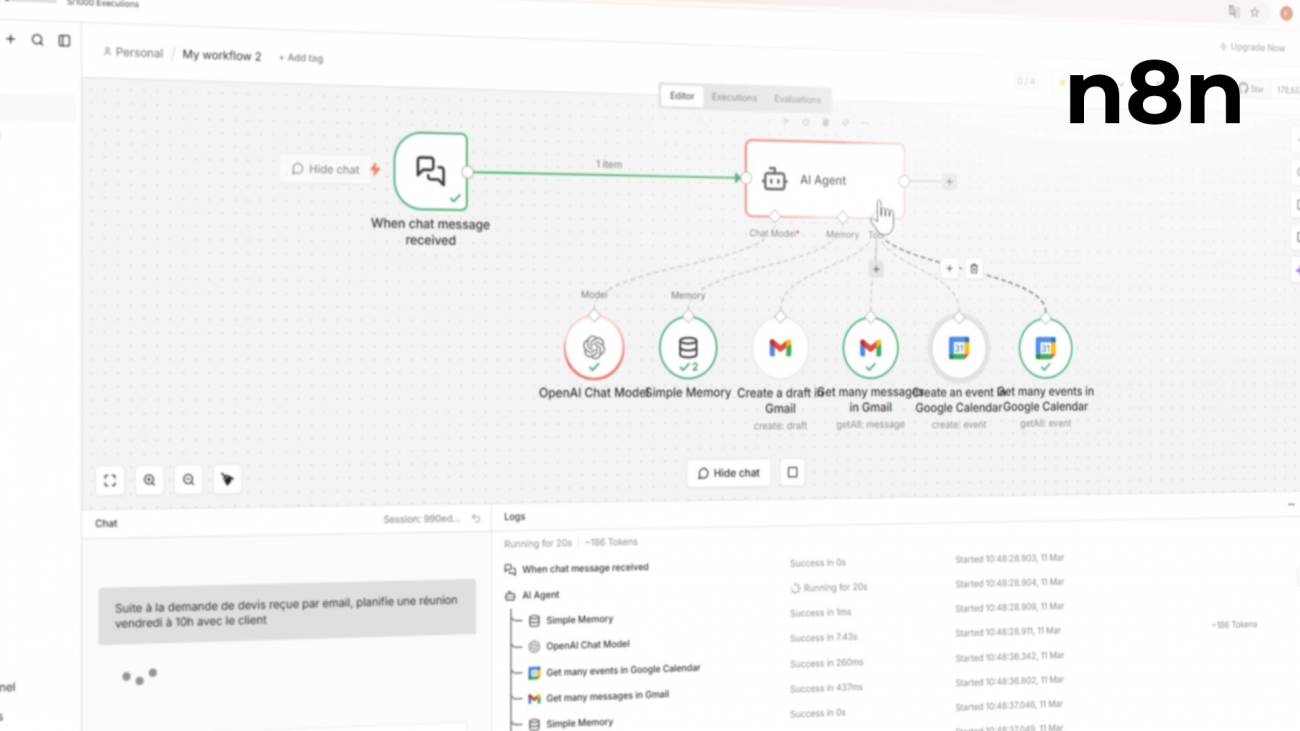This screenshot has height=731, width=1300.
Task: Zoom in on the workflow canvas
Action: 149,480
